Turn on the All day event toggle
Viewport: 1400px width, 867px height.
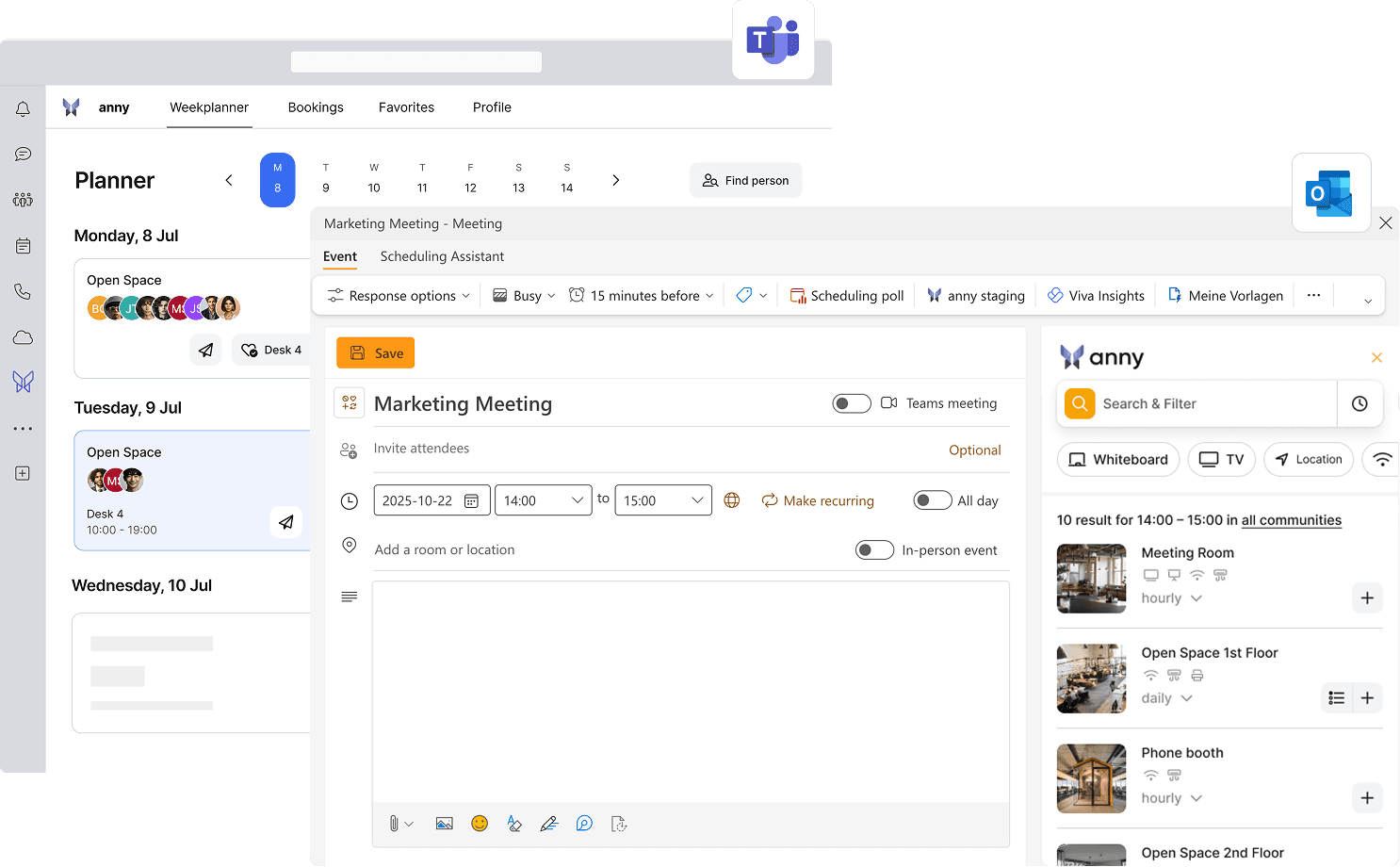coord(932,500)
